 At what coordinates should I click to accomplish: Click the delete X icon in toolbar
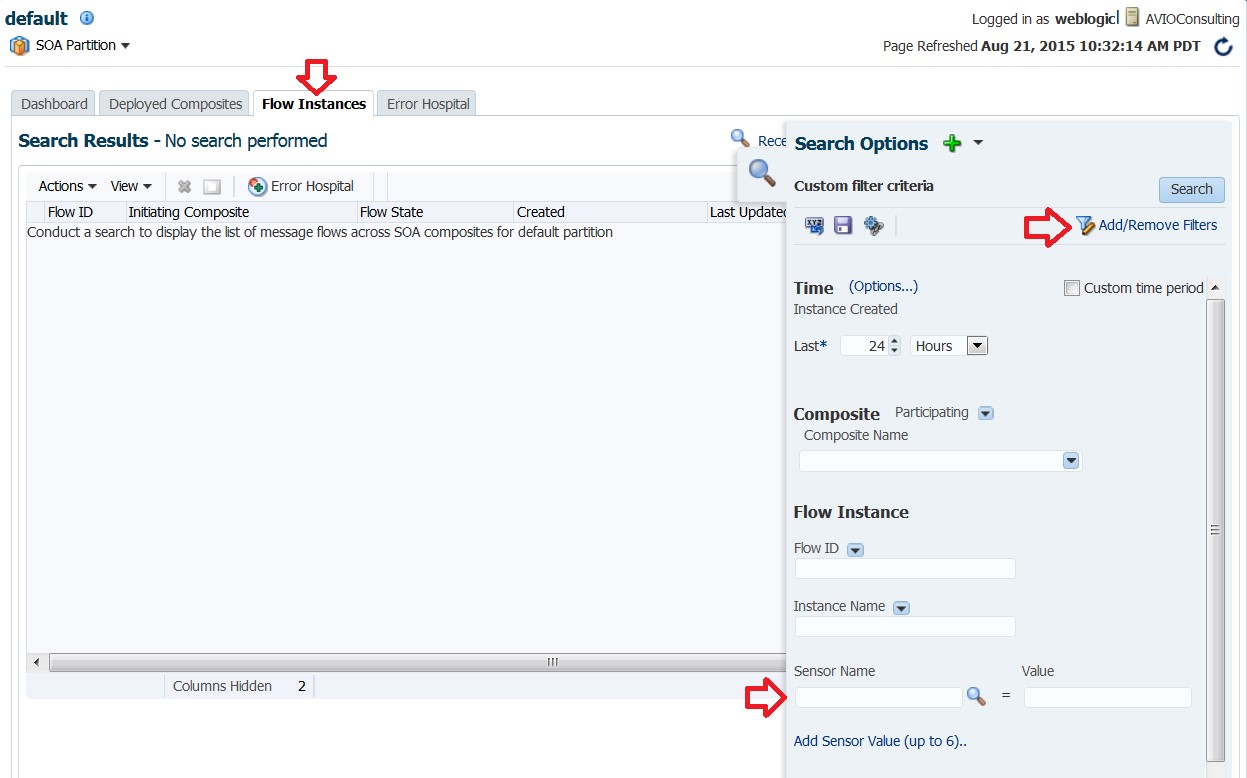[184, 187]
